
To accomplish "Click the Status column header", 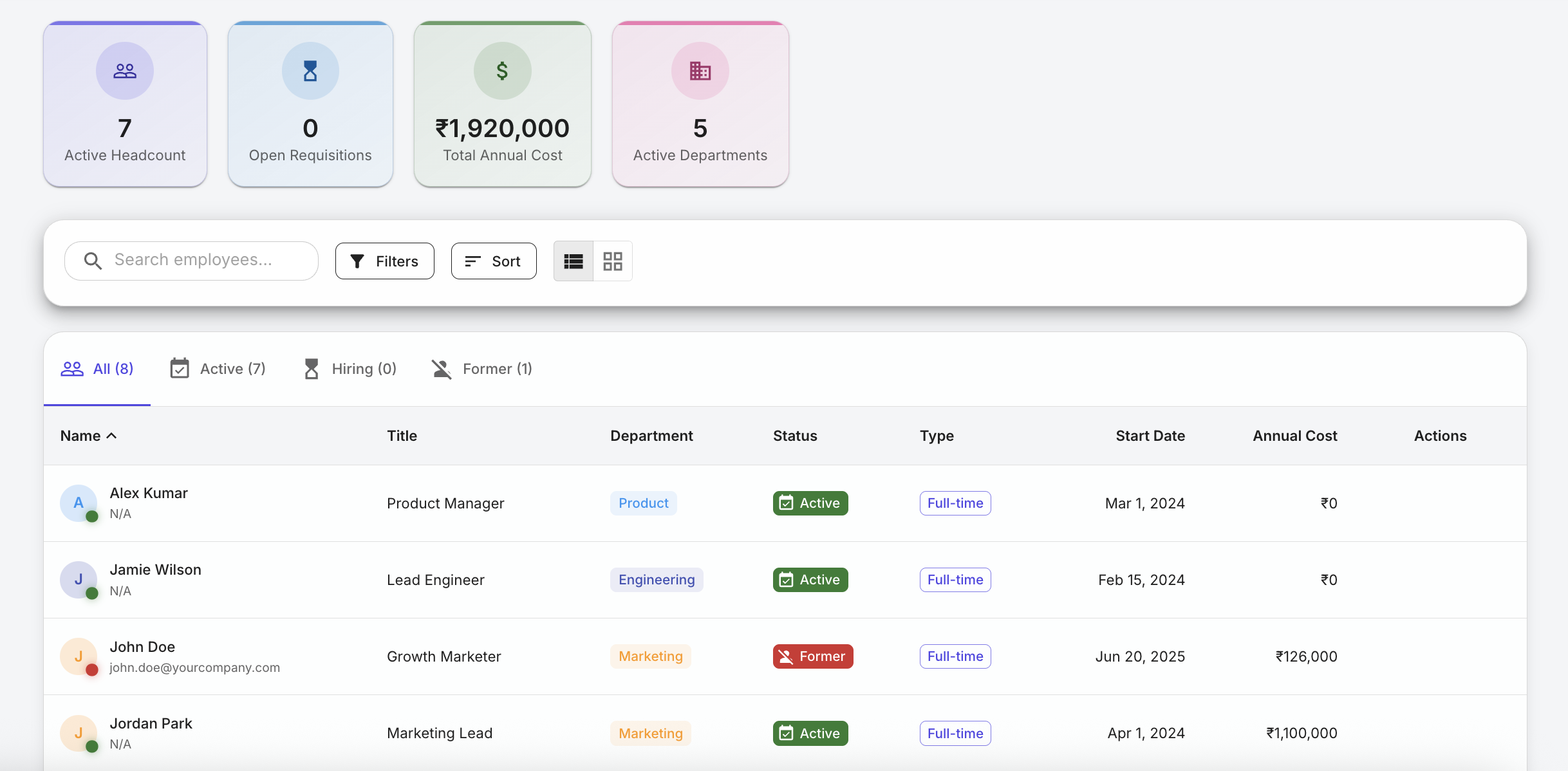I will 795,436.
